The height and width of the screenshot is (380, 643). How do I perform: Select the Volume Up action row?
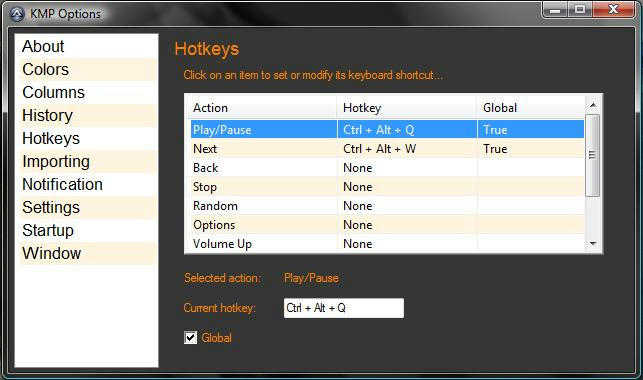pos(387,243)
